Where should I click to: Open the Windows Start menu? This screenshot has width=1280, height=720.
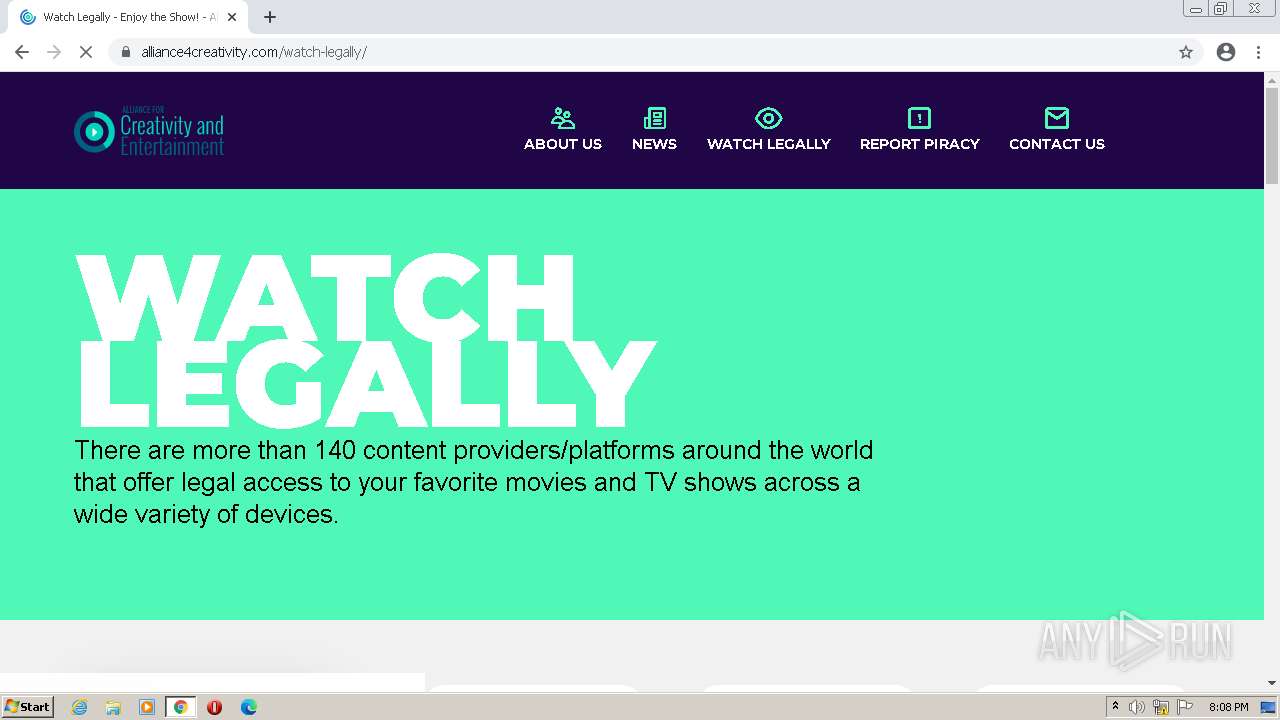28,707
